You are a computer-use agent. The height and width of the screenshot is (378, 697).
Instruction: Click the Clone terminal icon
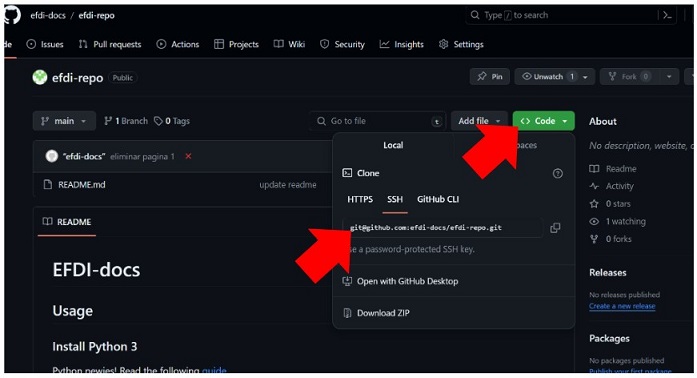(347, 173)
